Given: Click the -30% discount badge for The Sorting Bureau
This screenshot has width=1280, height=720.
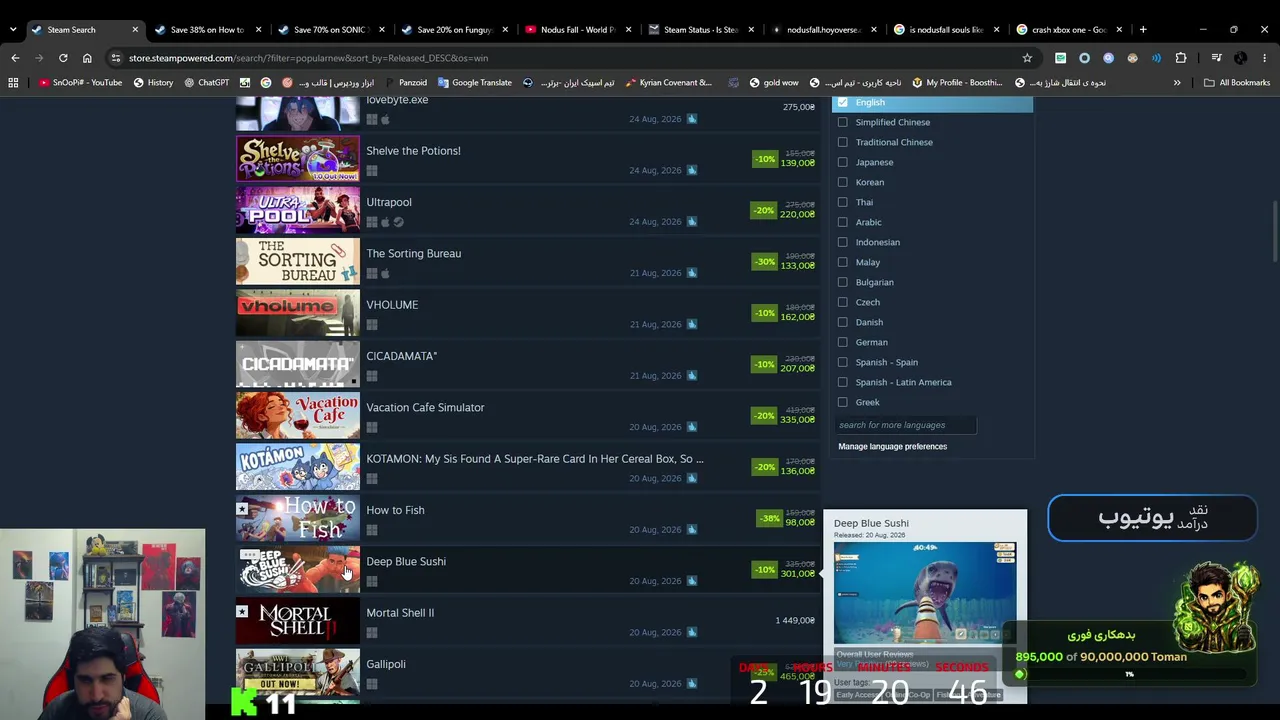Looking at the screenshot, I should pyautogui.click(x=765, y=261).
